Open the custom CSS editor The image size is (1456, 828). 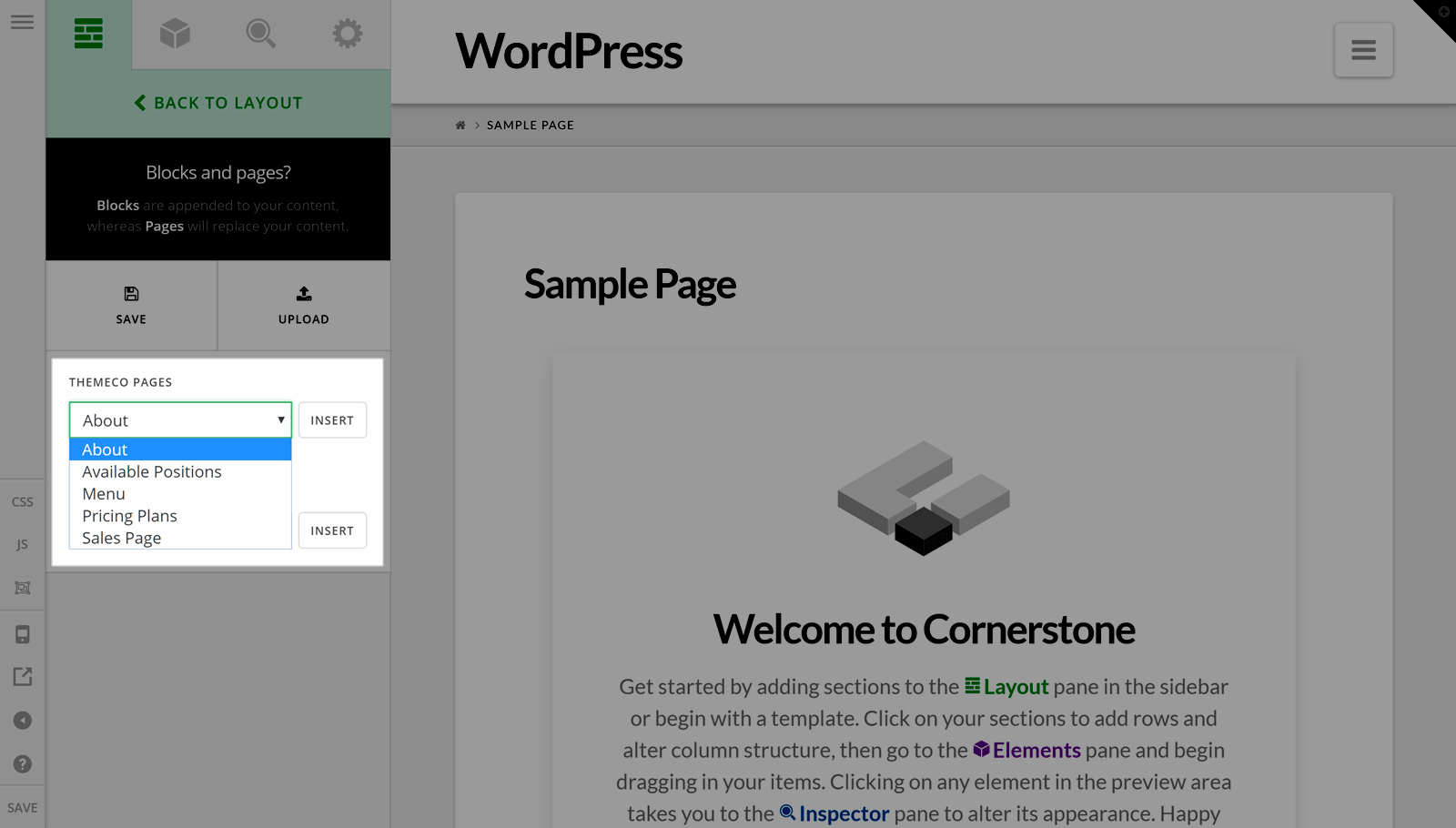[x=23, y=502]
